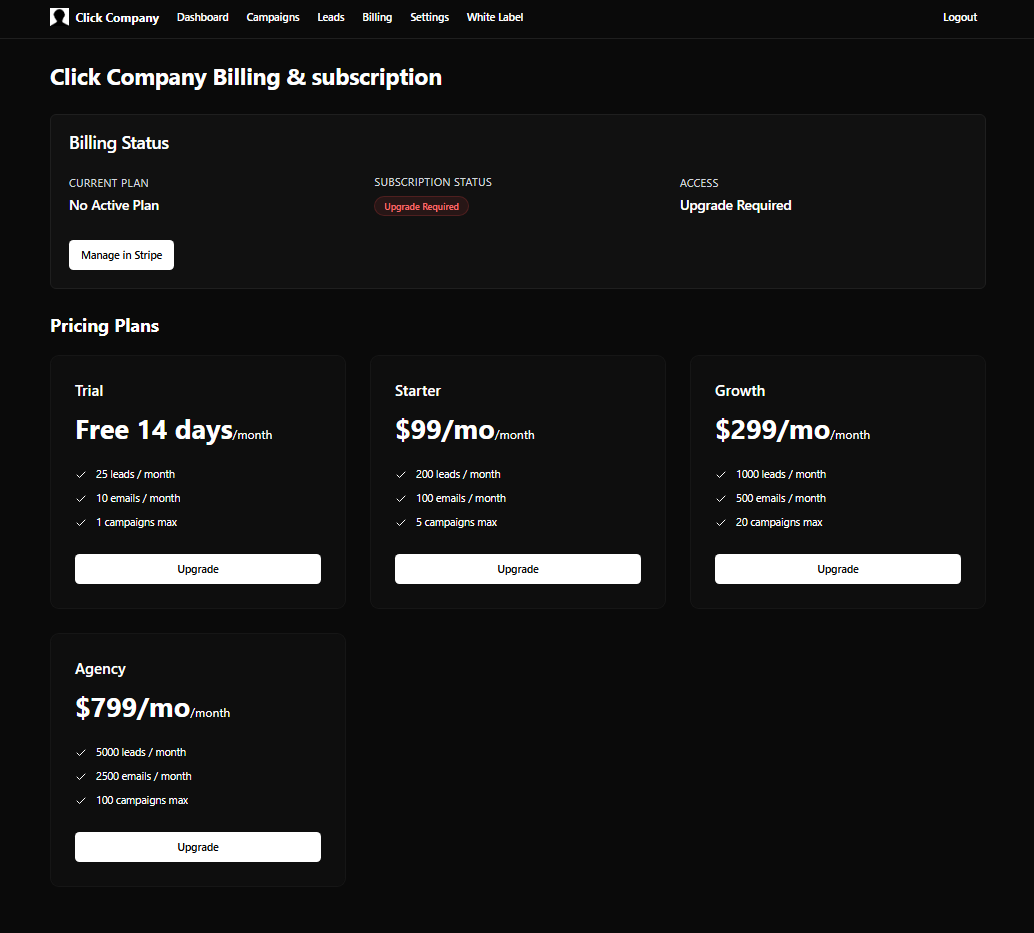Click the '$299/mo' price text

coord(773,430)
